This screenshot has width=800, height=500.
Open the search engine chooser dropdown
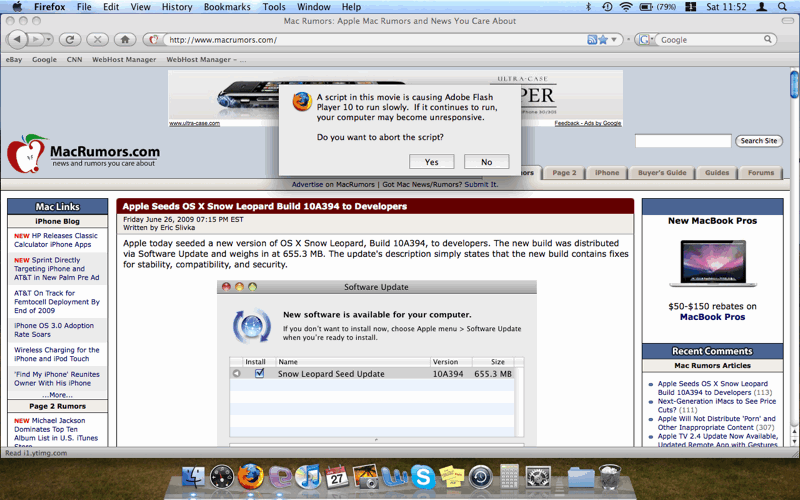tap(644, 39)
